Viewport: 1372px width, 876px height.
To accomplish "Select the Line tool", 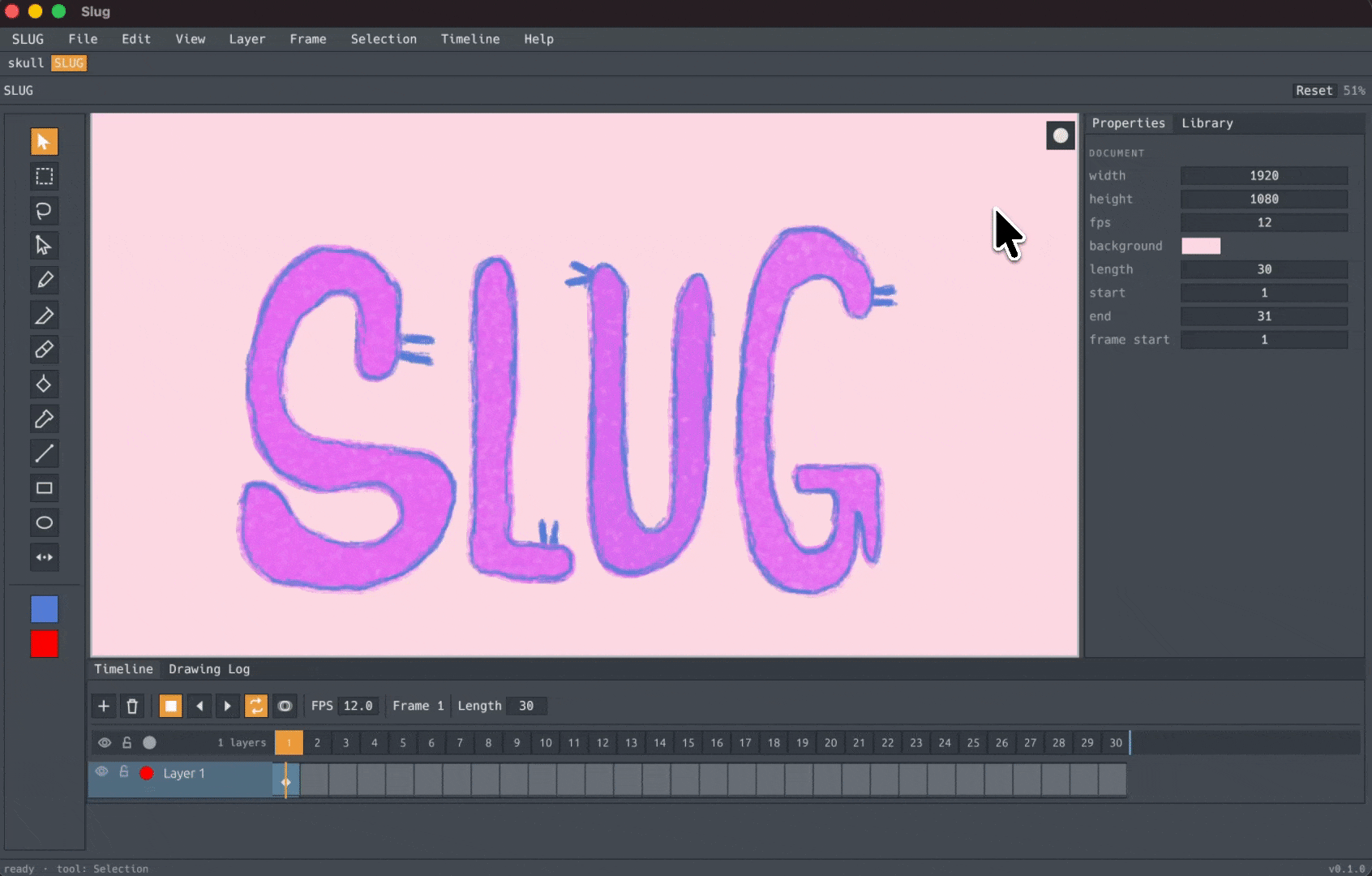I will (44, 453).
